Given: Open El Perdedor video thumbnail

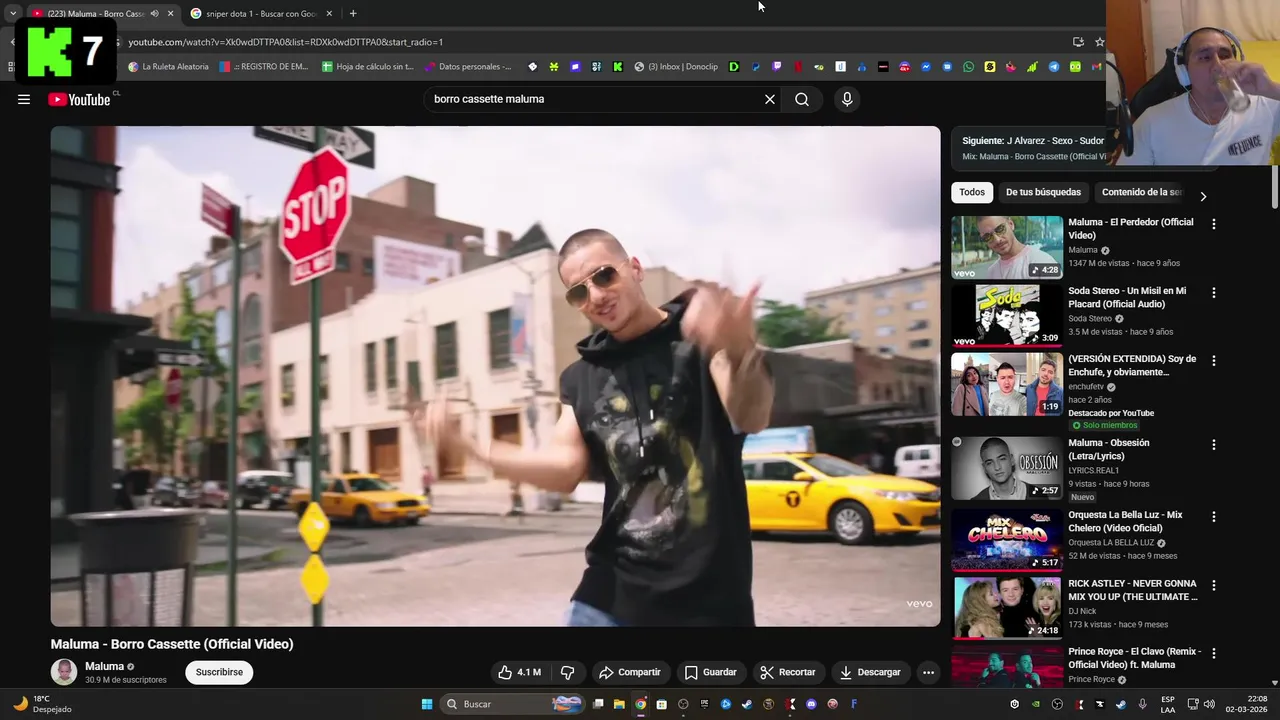Looking at the screenshot, I should tap(1007, 247).
